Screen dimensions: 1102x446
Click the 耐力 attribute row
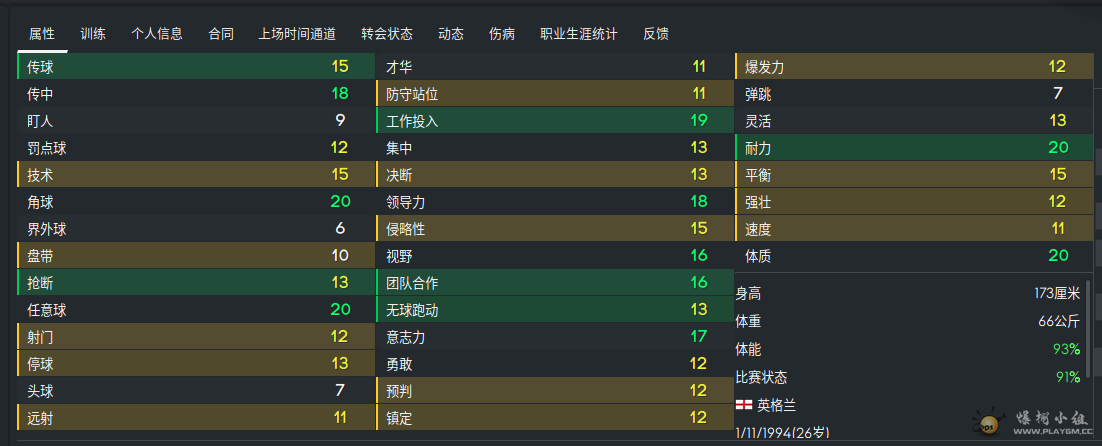[914, 148]
